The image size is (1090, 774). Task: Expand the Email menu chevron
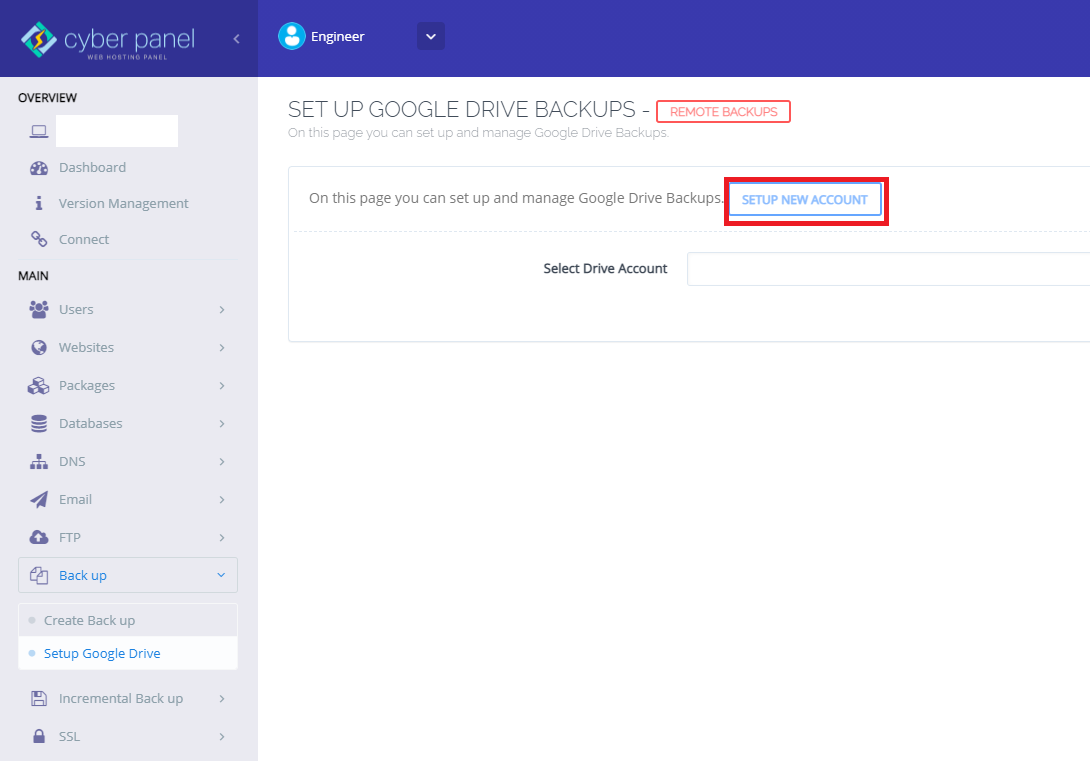coord(222,499)
